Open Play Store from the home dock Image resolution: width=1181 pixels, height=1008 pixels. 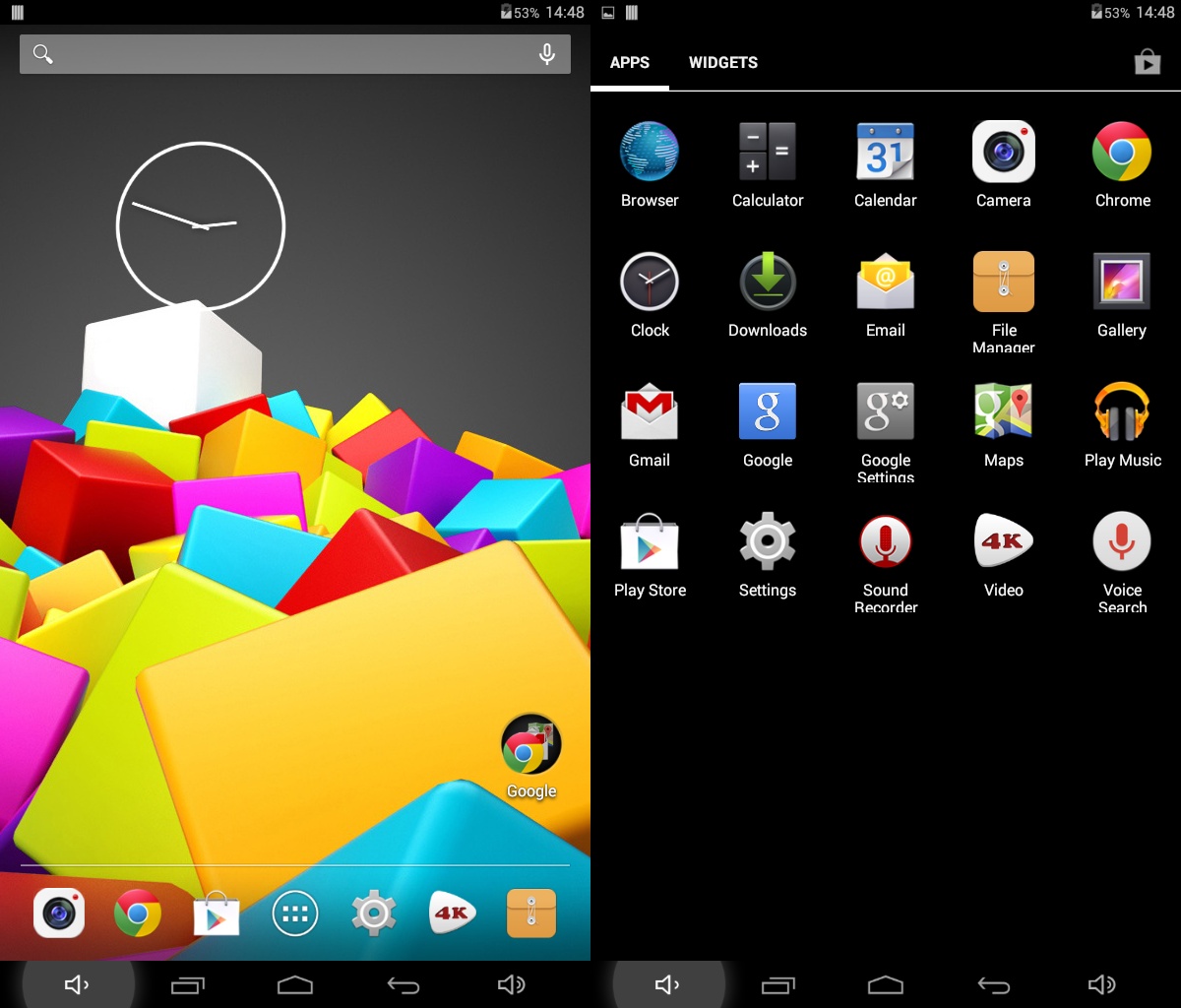point(217,913)
